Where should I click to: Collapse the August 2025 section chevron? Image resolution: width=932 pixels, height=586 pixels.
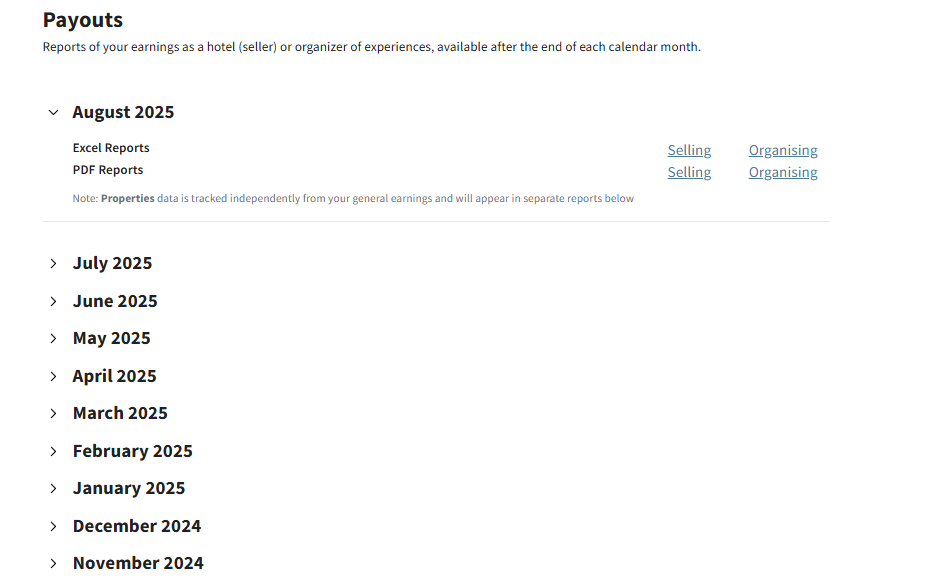pos(53,113)
